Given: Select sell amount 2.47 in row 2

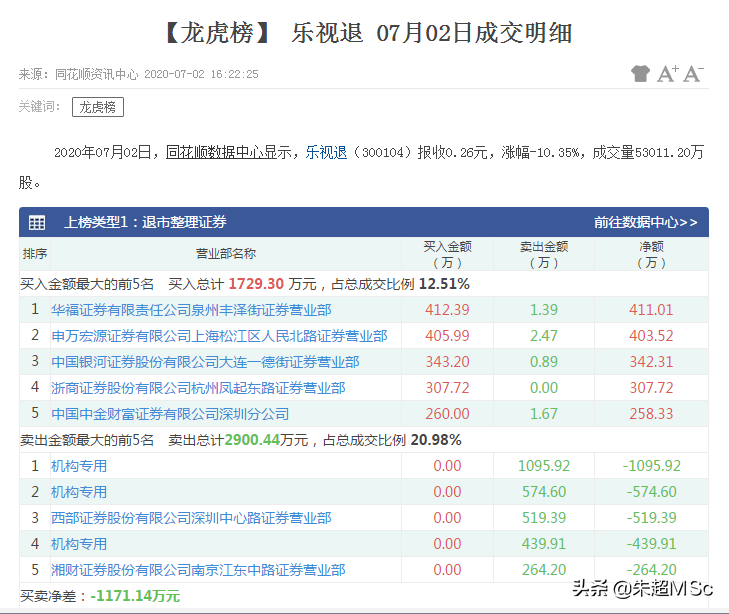Looking at the screenshot, I should pyautogui.click(x=544, y=336).
